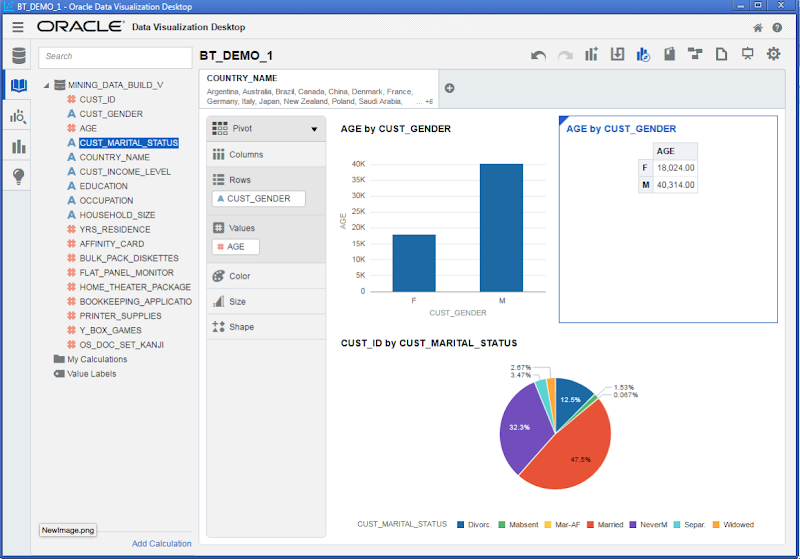Select the AFFINITY_CARD data element
Screen dimensions: 800x559
pos(112,244)
